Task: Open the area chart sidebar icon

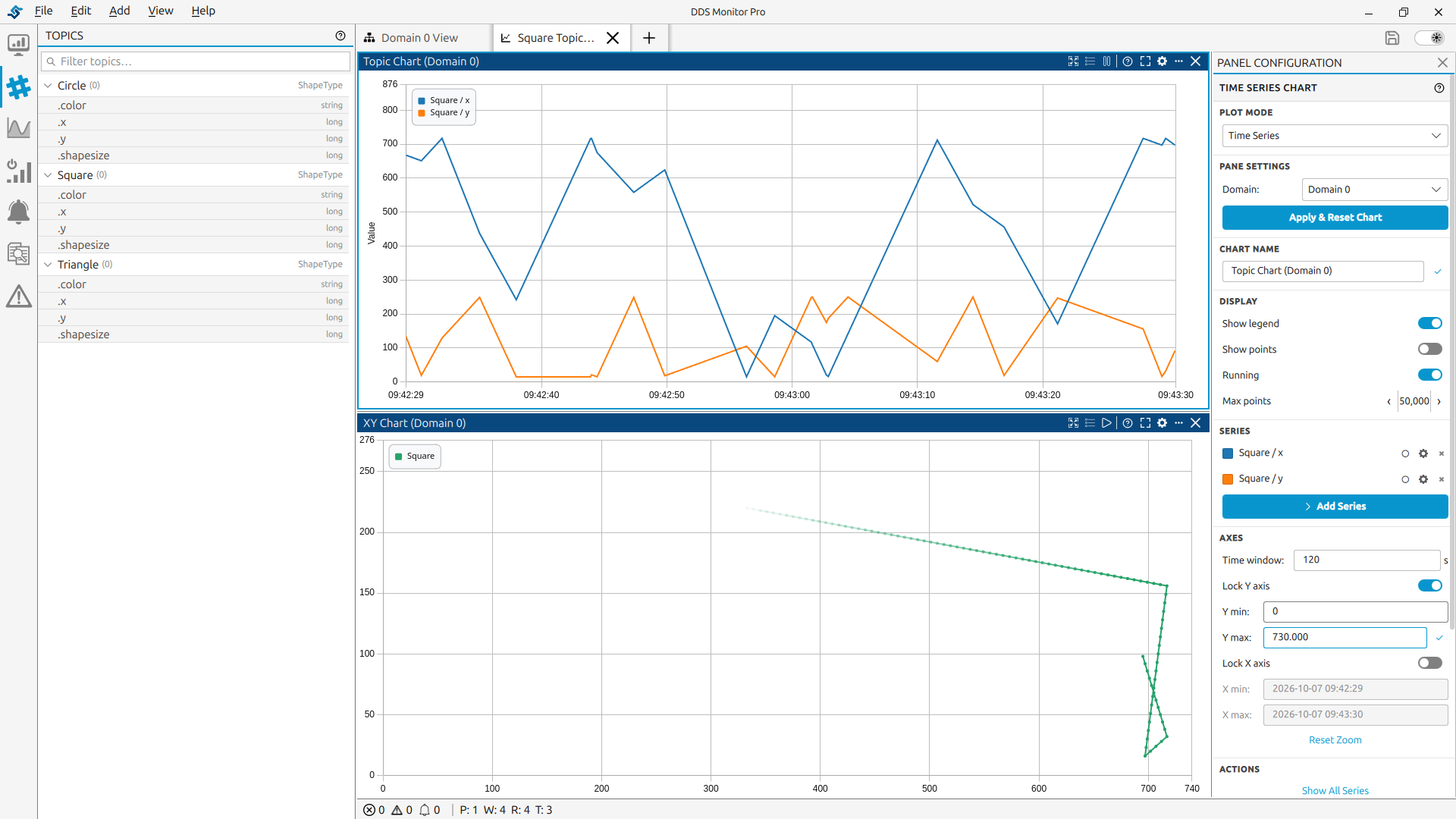Action: point(18,128)
